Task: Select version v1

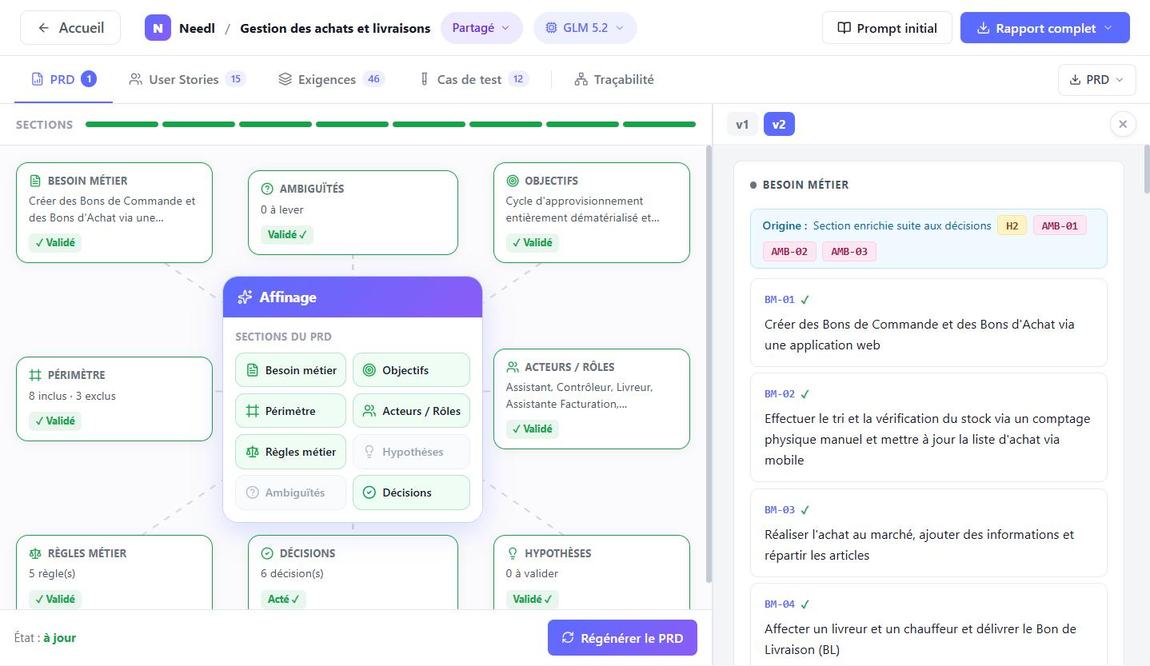Action: (x=742, y=124)
